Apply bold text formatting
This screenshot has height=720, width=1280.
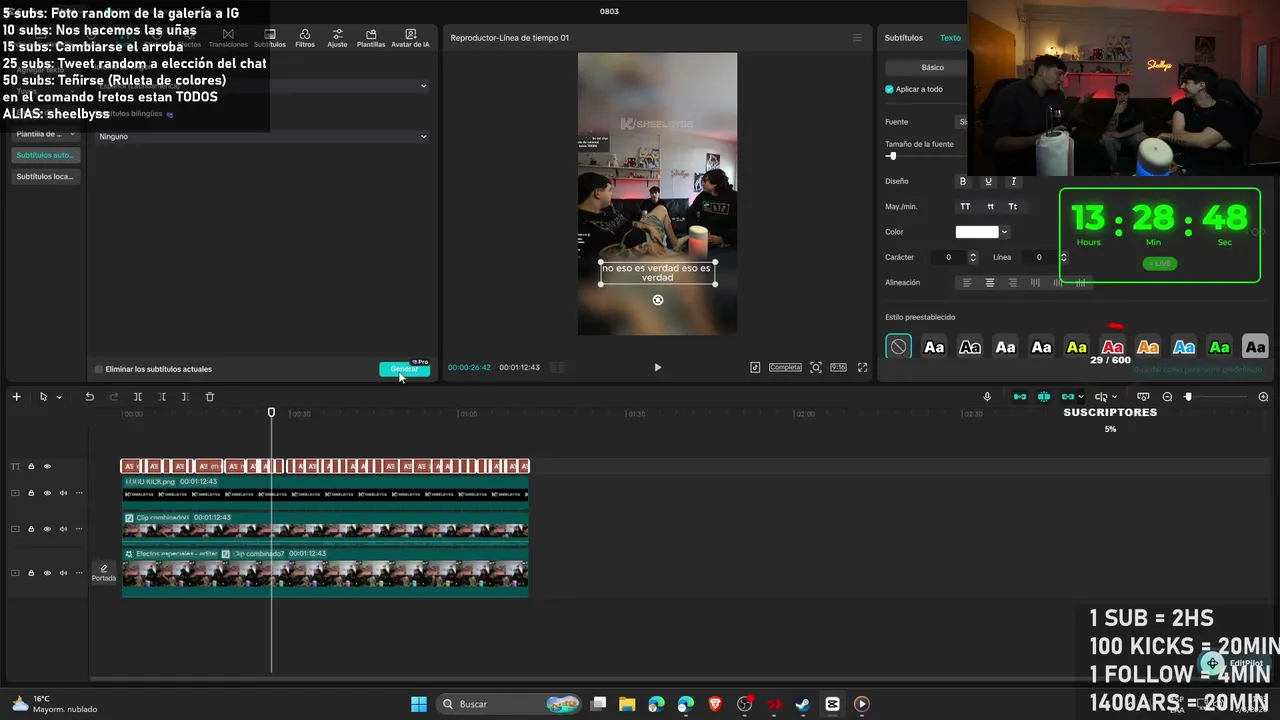click(963, 181)
